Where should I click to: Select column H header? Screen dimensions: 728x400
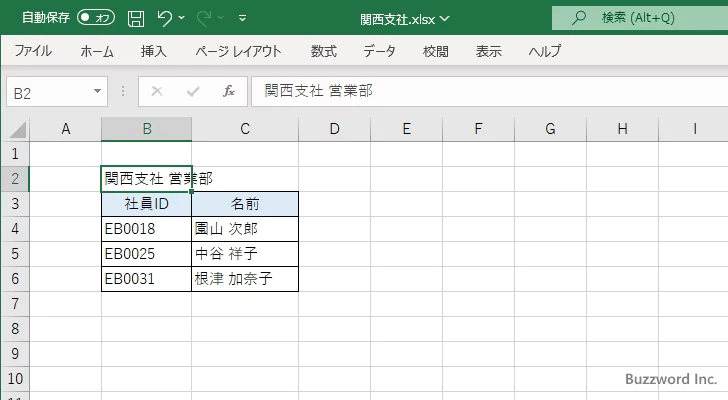[622, 129]
